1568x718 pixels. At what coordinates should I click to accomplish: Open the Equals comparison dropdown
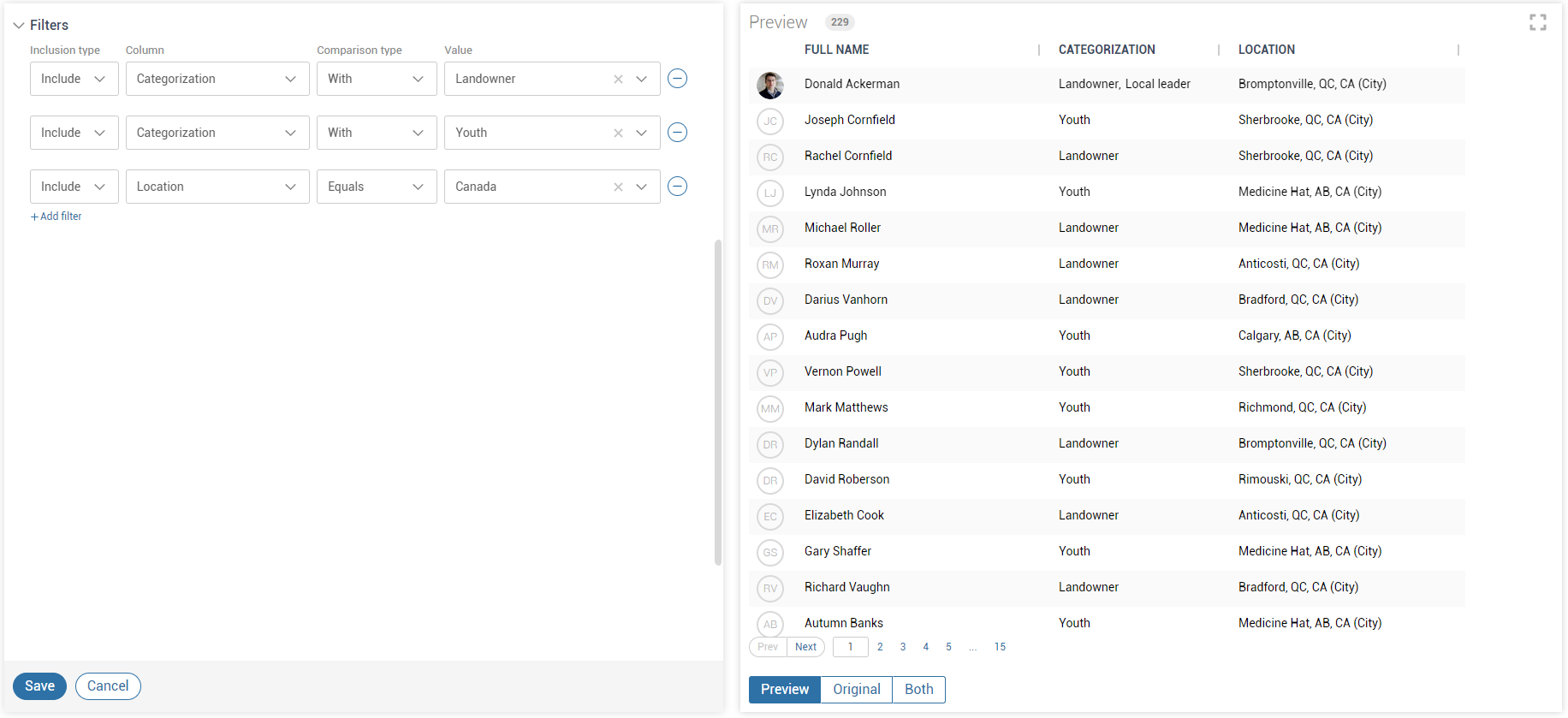pos(377,187)
